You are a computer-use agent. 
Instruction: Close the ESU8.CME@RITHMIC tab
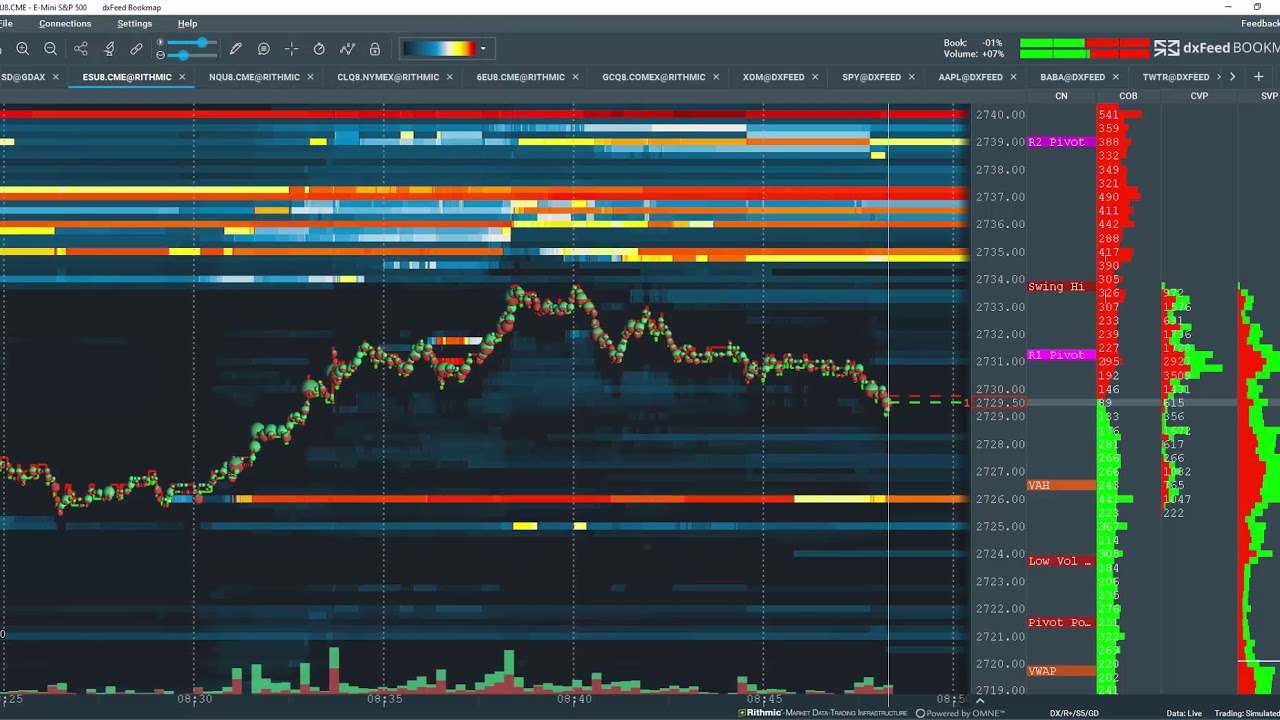[x=182, y=77]
